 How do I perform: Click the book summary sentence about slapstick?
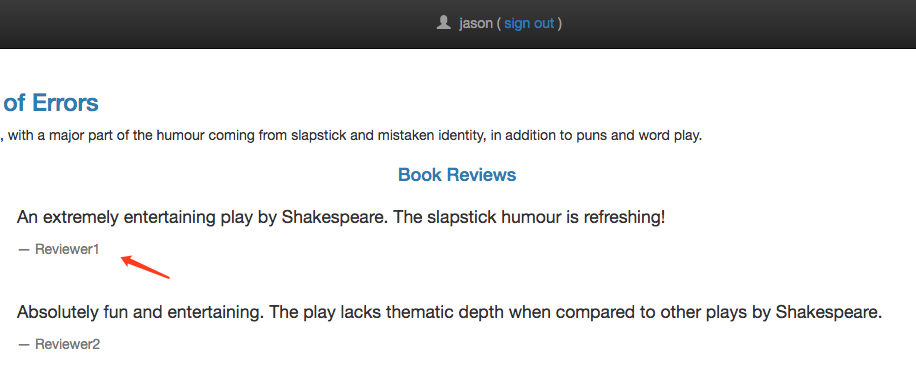click(x=352, y=137)
